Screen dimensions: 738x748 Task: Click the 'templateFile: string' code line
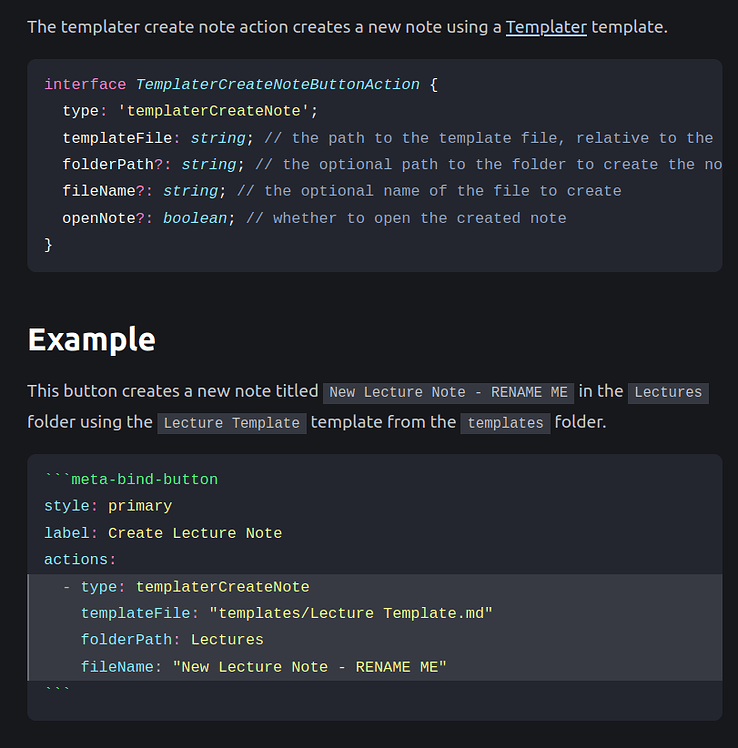pyautogui.click(x=388, y=138)
